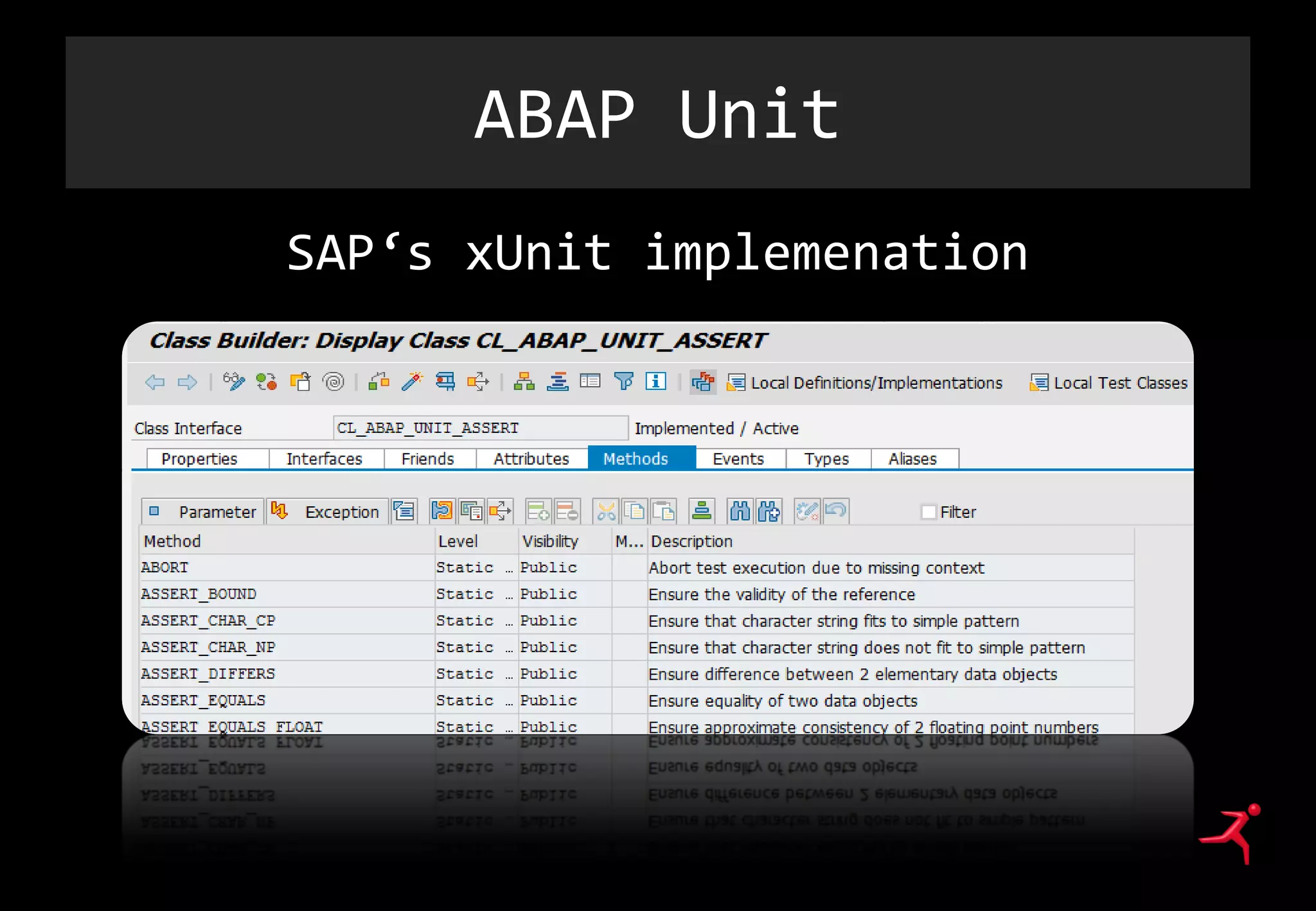Insert a row with the green-plus row icon
The height and width of the screenshot is (911, 1316).
point(538,511)
